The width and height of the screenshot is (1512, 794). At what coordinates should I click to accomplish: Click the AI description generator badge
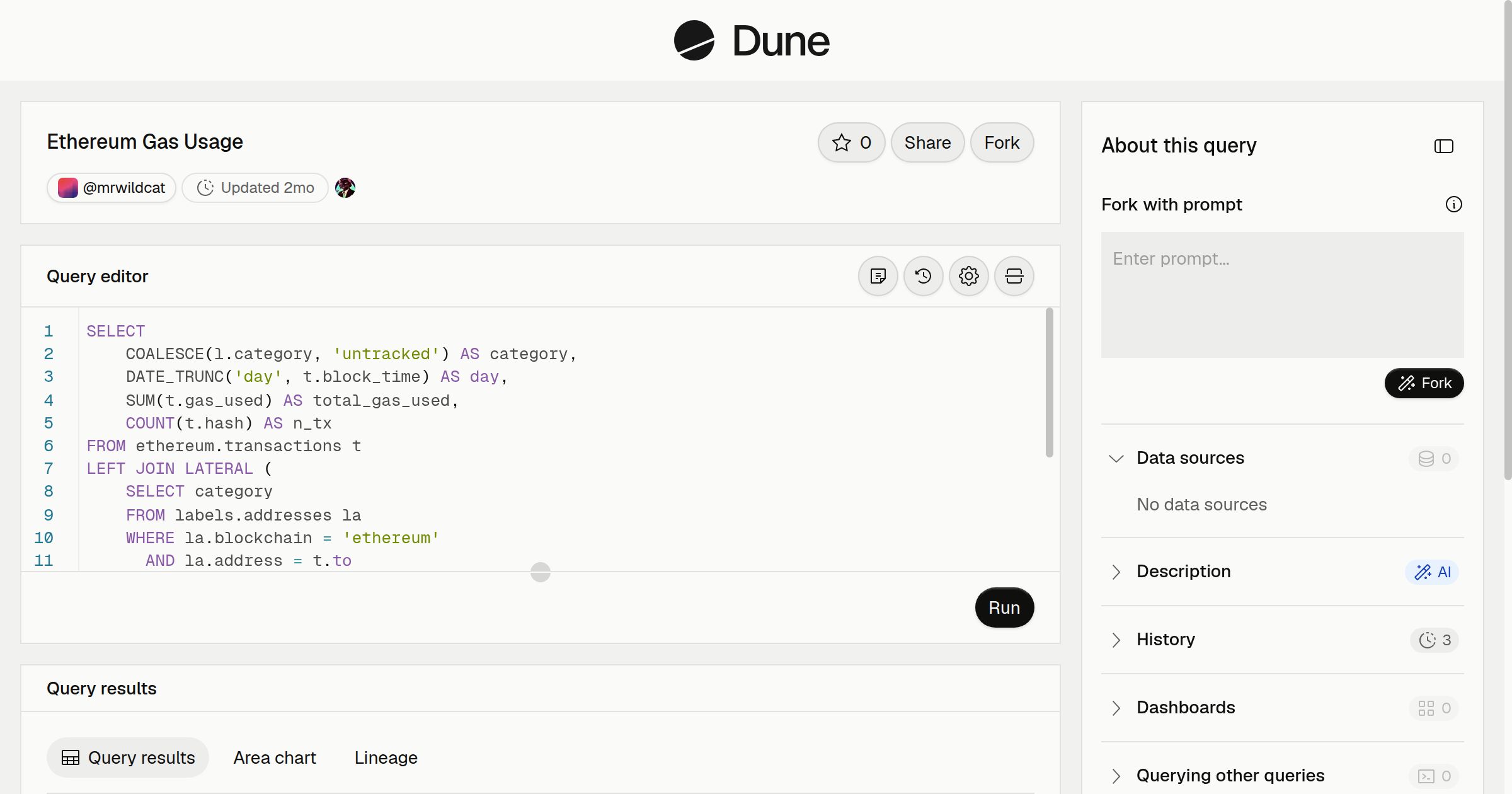[1432, 572]
